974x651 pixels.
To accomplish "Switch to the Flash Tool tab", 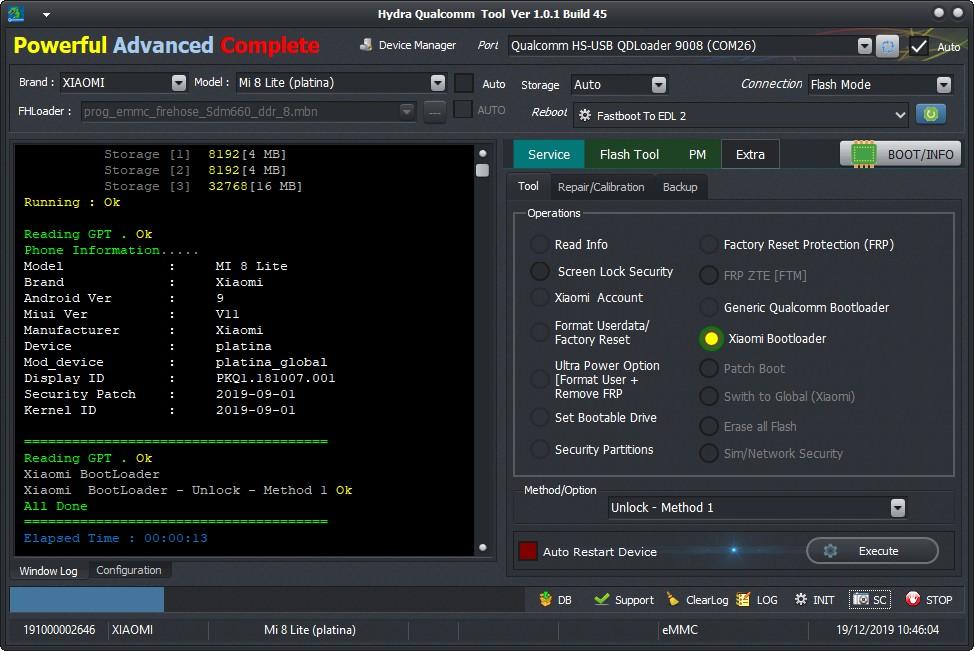I will click(629, 154).
